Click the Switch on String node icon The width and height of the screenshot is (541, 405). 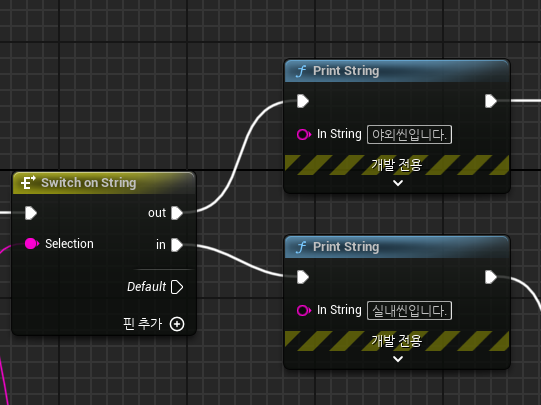28,182
